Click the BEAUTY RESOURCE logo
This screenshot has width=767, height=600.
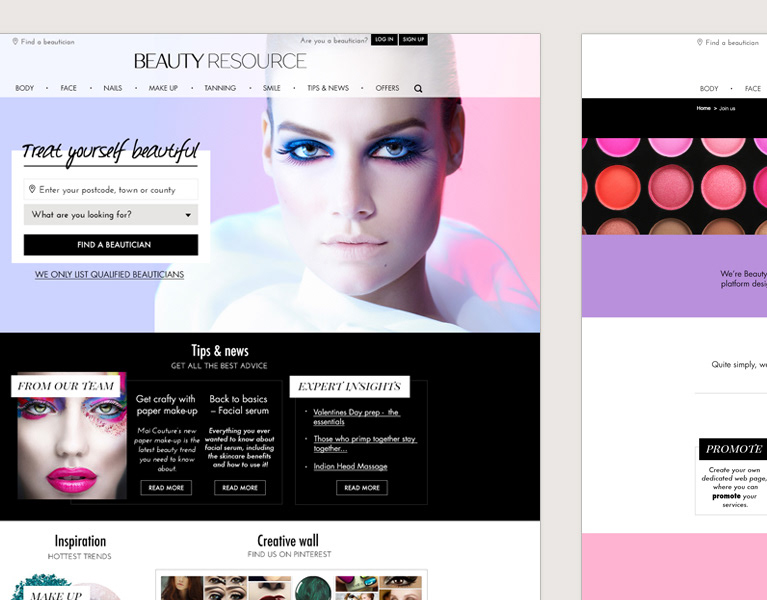(x=220, y=61)
